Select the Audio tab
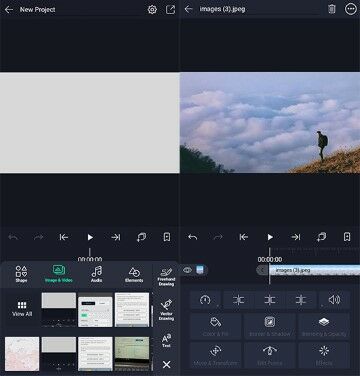360x376 pixels. tap(97, 274)
